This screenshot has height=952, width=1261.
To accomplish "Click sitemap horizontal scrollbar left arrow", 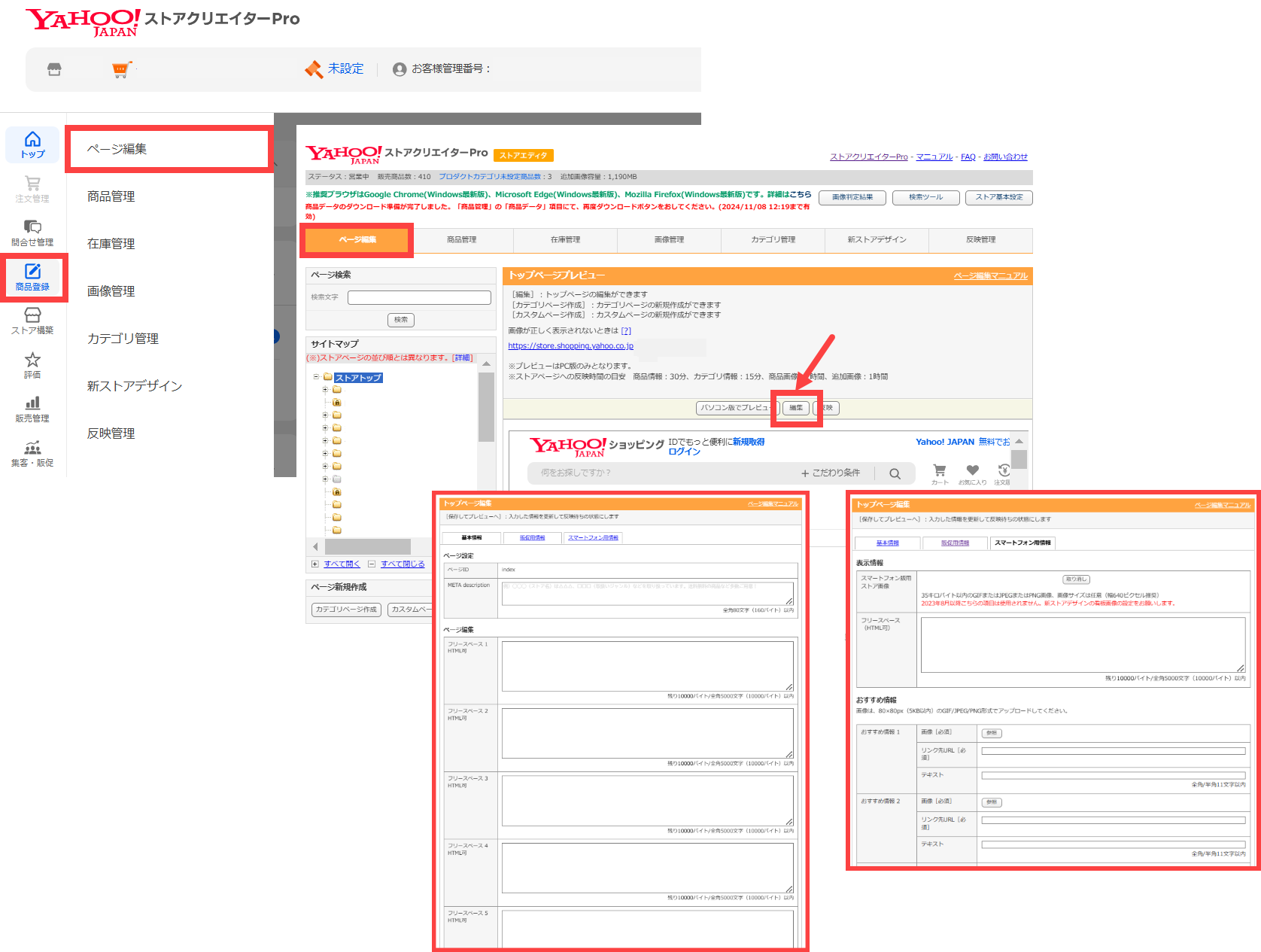I will [315, 546].
